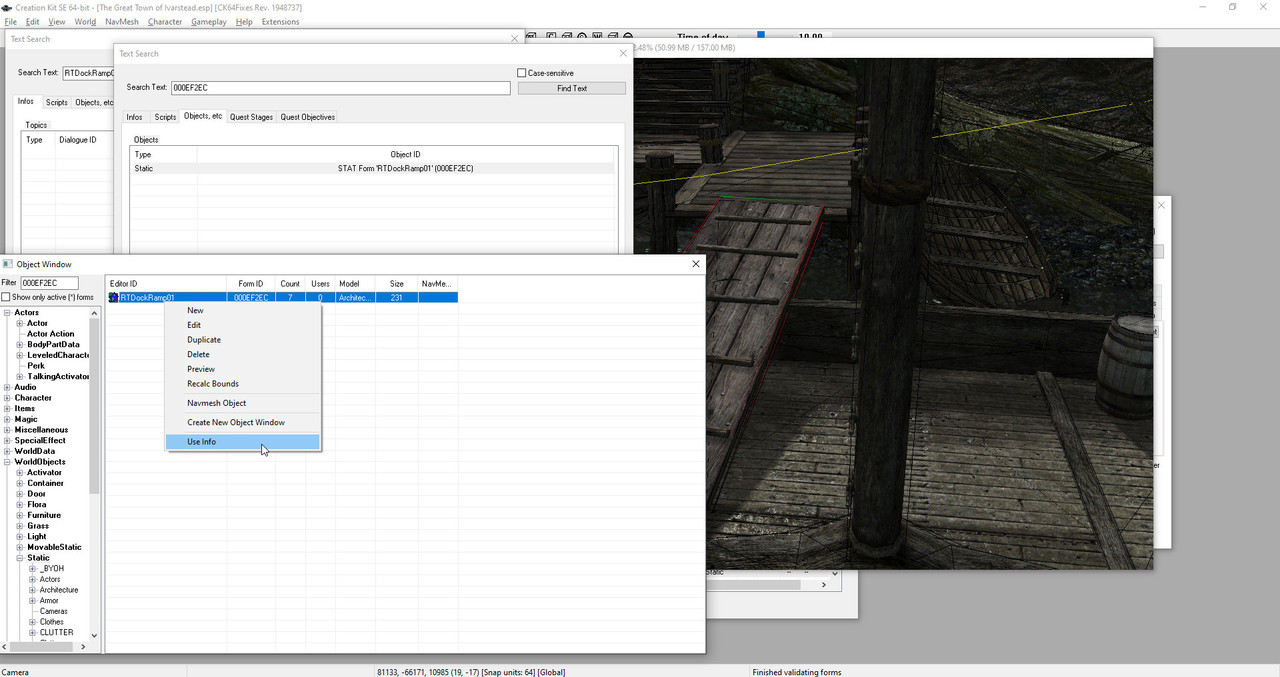Viewport: 1280px width, 677px height.
Task: Select the STAT Form 'RTDockRamp01' result row
Action: click(372, 169)
